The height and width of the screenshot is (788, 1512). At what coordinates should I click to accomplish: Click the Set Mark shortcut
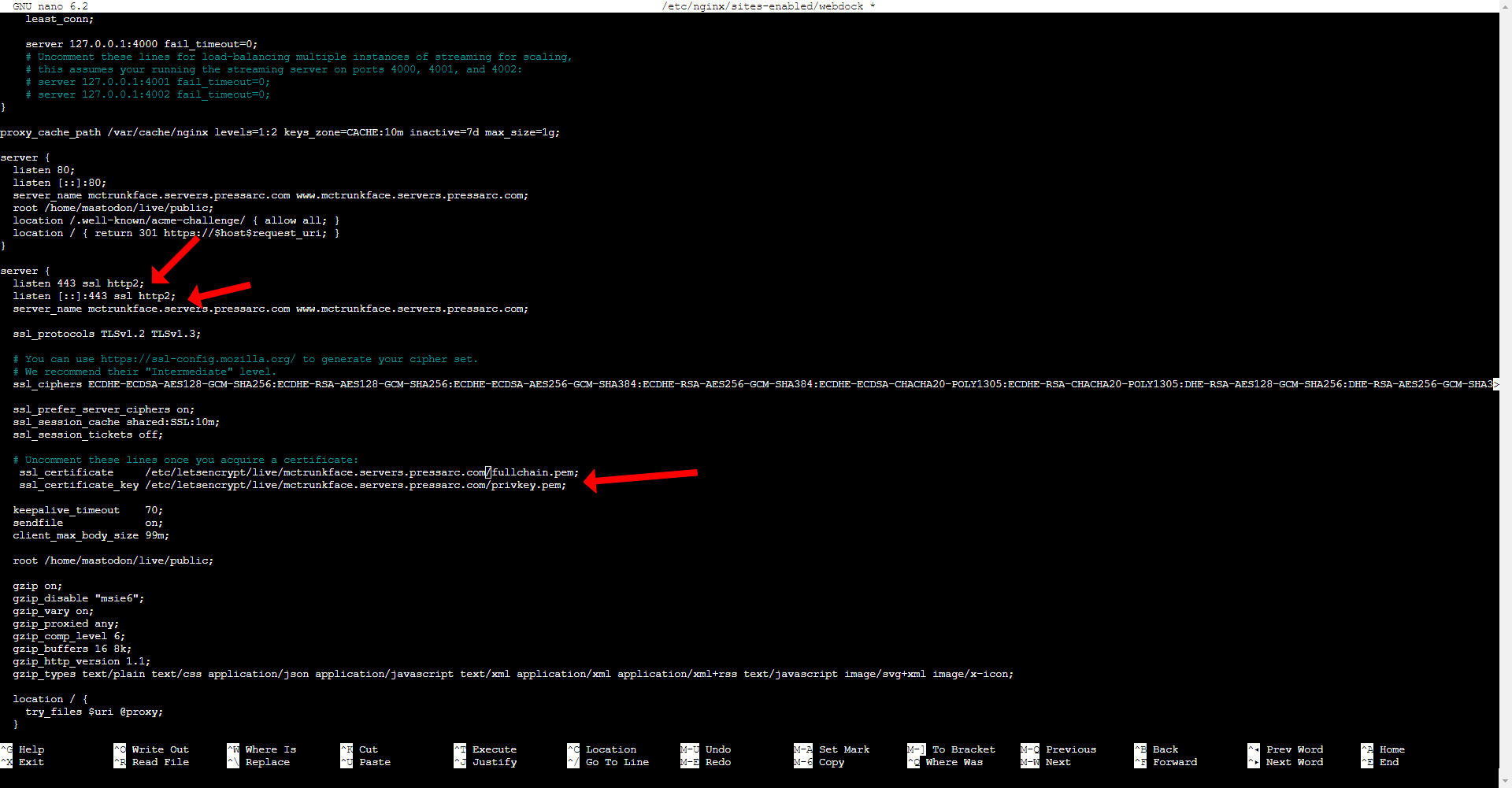click(x=843, y=749)
